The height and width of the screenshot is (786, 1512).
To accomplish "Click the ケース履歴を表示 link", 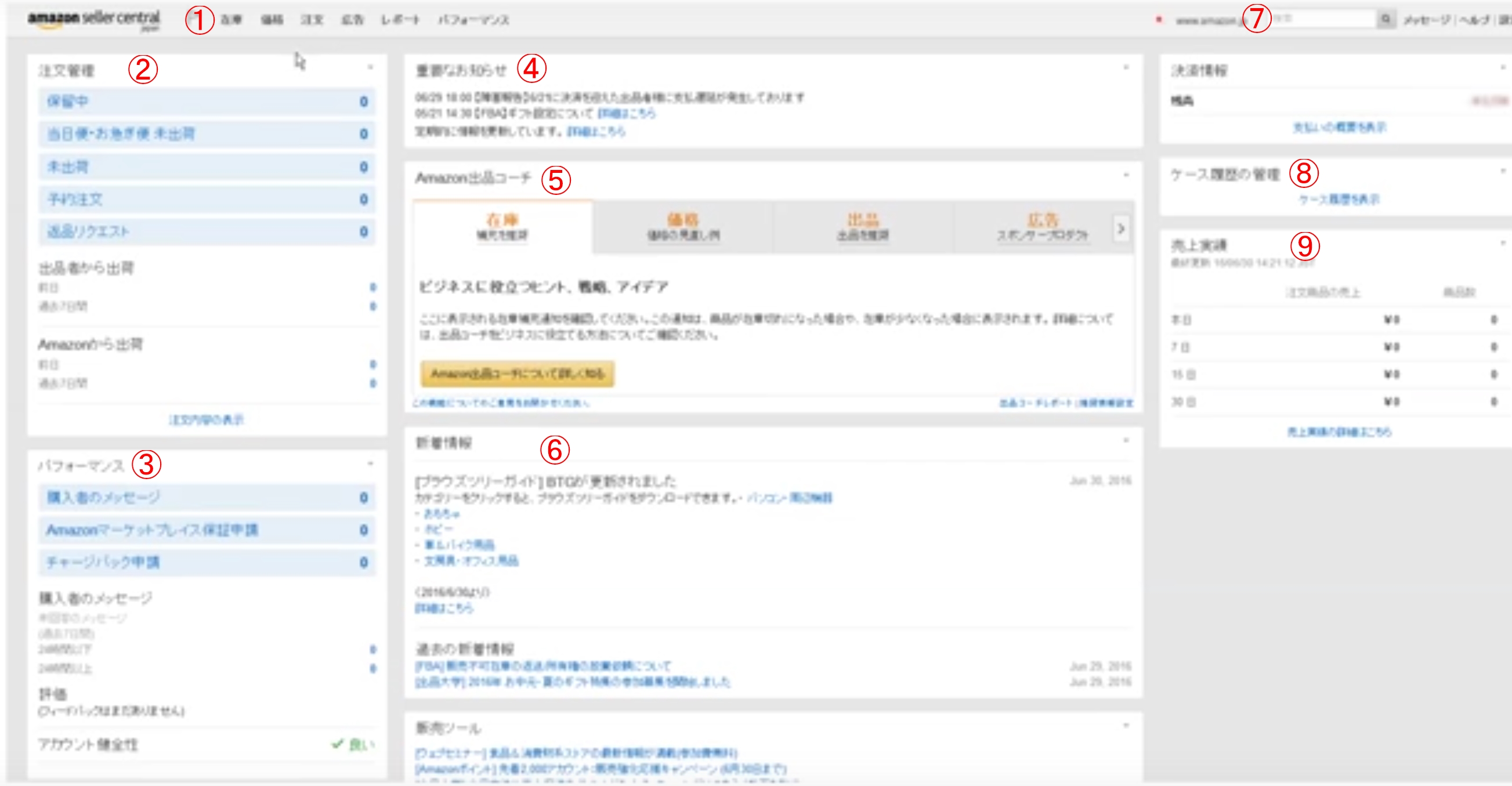I will pos(1339,200).
